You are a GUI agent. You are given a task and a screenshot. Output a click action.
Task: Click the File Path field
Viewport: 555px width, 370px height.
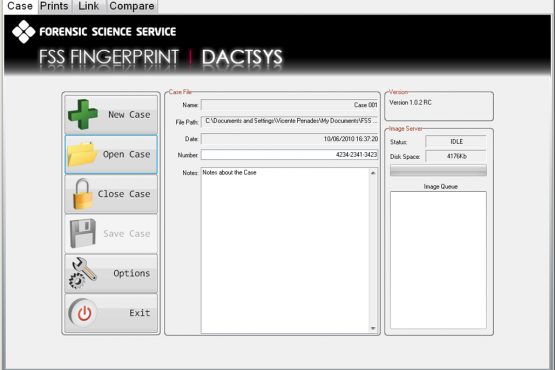(x=290, y=121)
